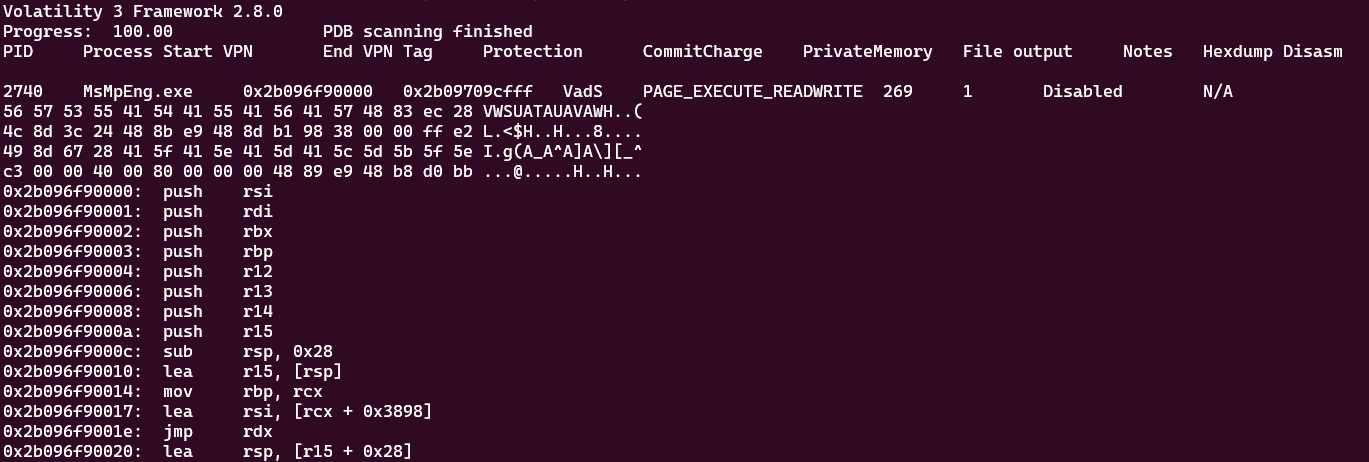Screen dimensions: 1369x462
Task: Click the Disabled file output value
Action: (1082, 91)
